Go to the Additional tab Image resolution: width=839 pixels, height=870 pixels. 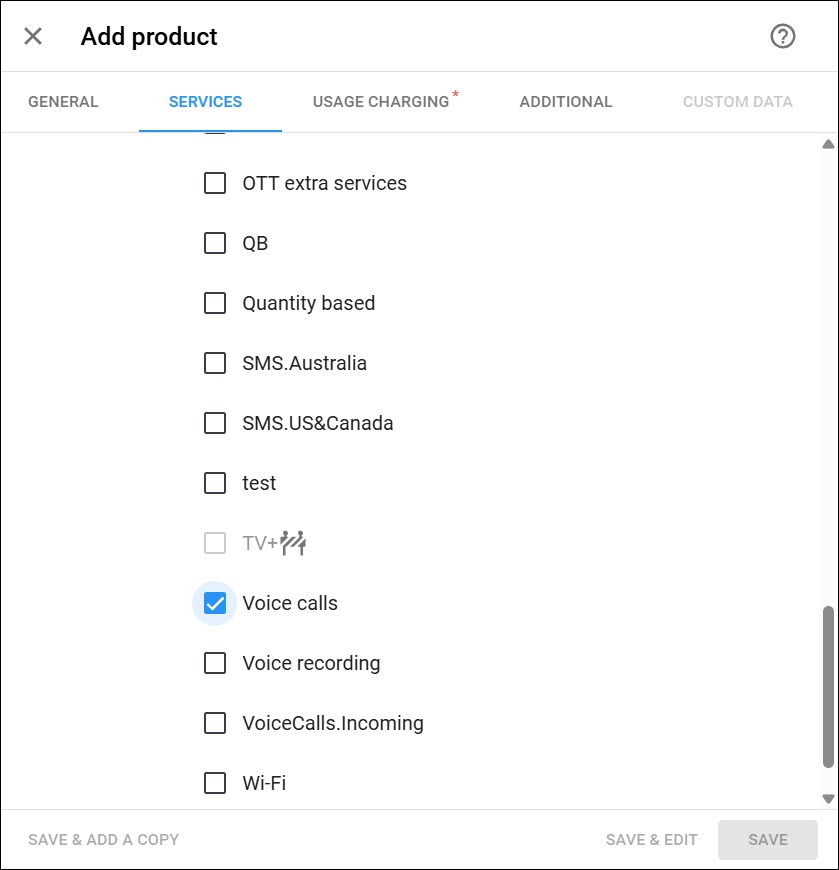click(565, 102)
